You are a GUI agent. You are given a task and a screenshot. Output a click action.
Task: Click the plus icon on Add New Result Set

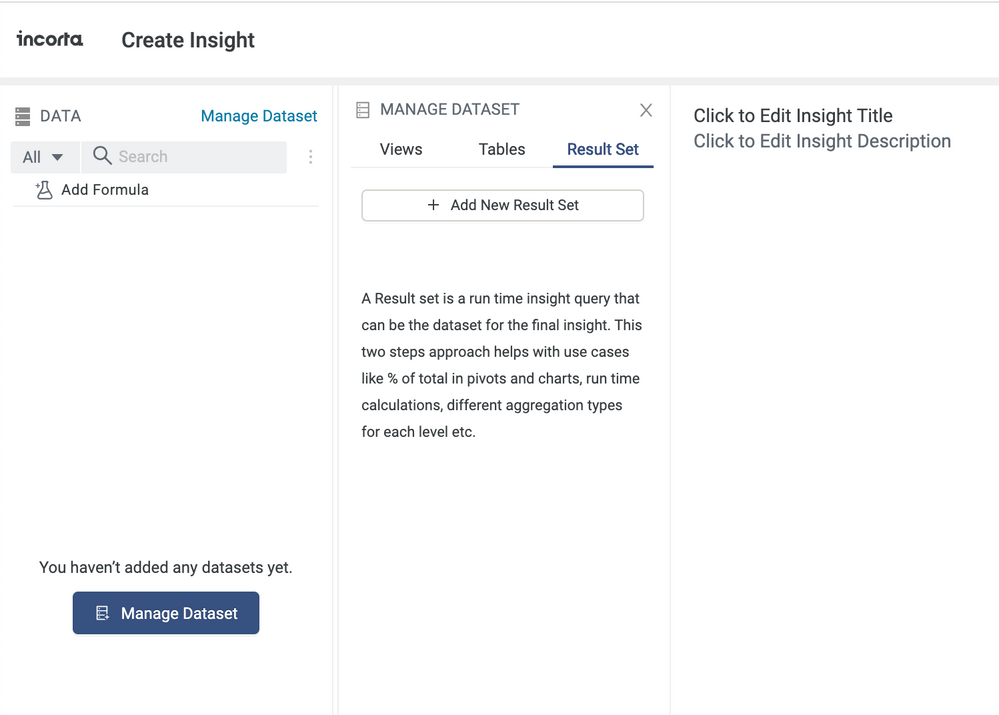click(433, 205)
